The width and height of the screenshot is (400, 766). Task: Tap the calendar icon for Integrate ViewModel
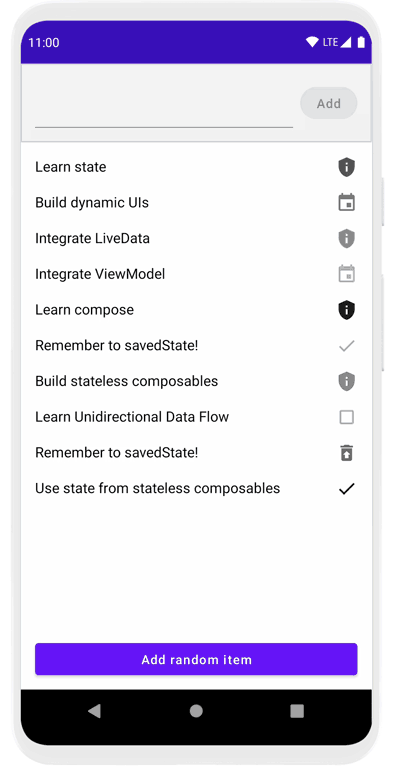pyautogui.click(x=346, y=274)
